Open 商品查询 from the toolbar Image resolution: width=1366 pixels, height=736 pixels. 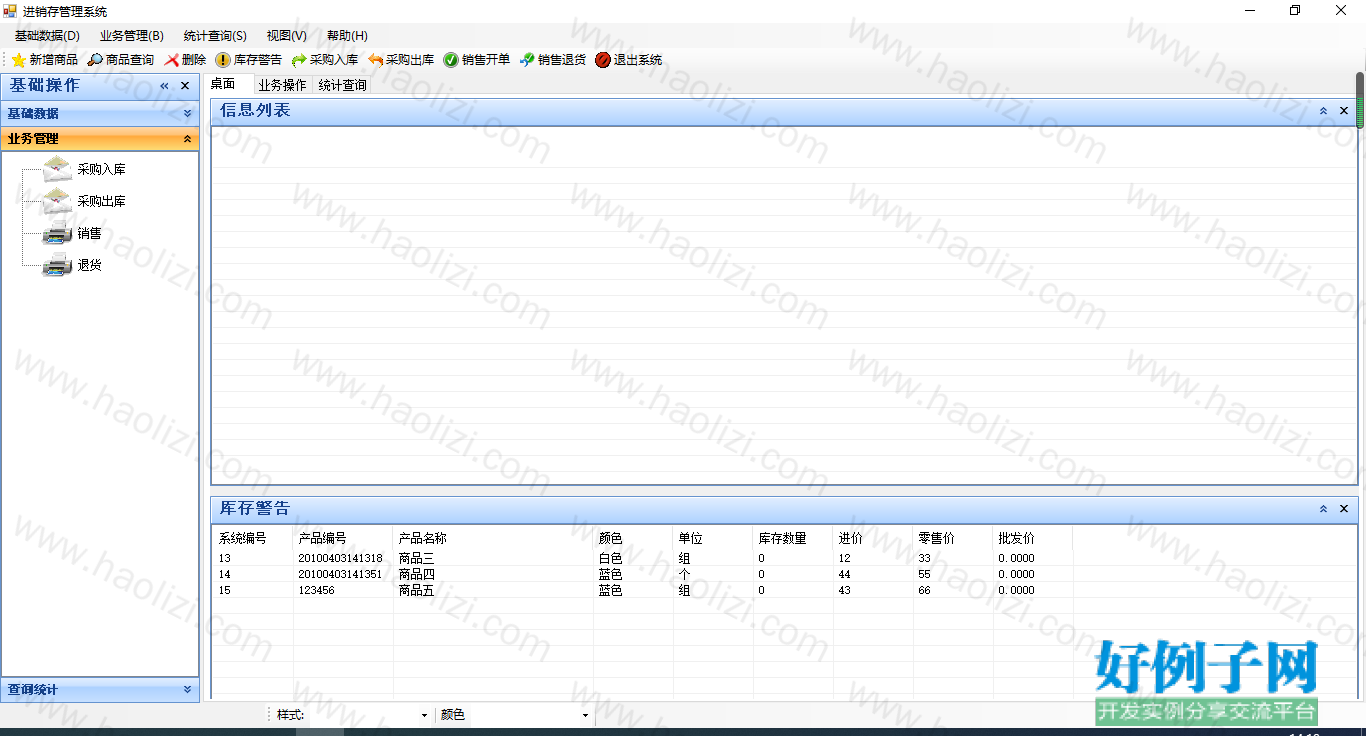pyautogui.click(x=120, y=60)
